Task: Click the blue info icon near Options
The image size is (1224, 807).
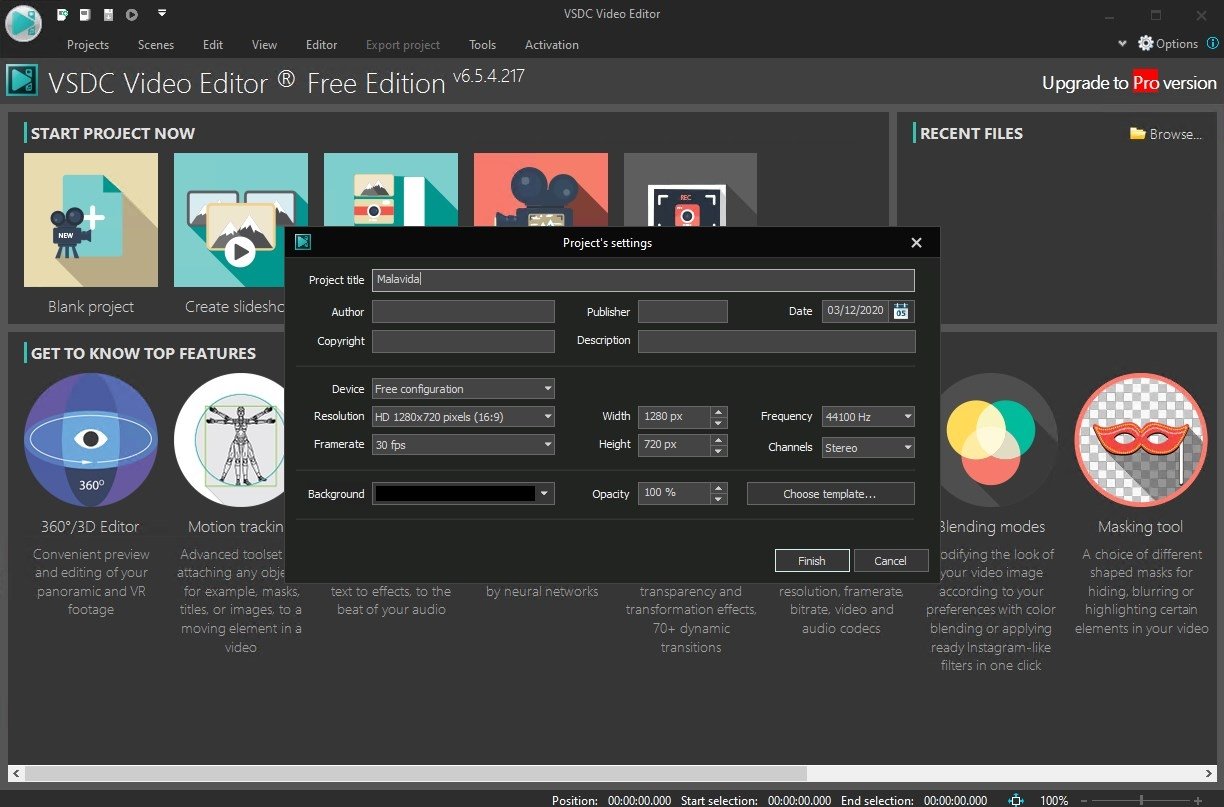Action: click(1213, 43)
